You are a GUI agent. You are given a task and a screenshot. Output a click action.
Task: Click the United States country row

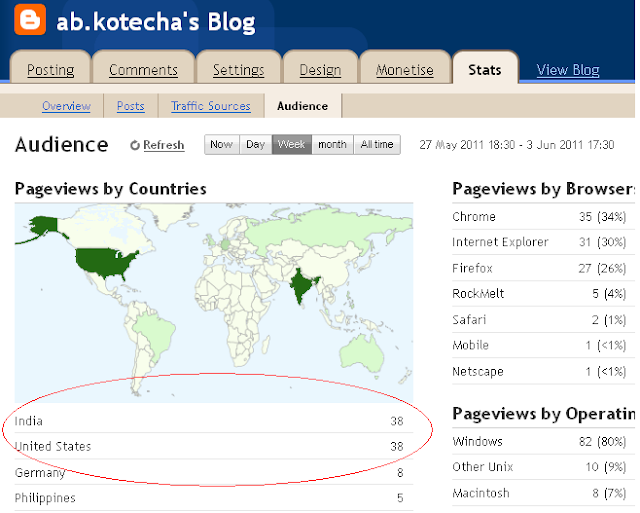214,446
